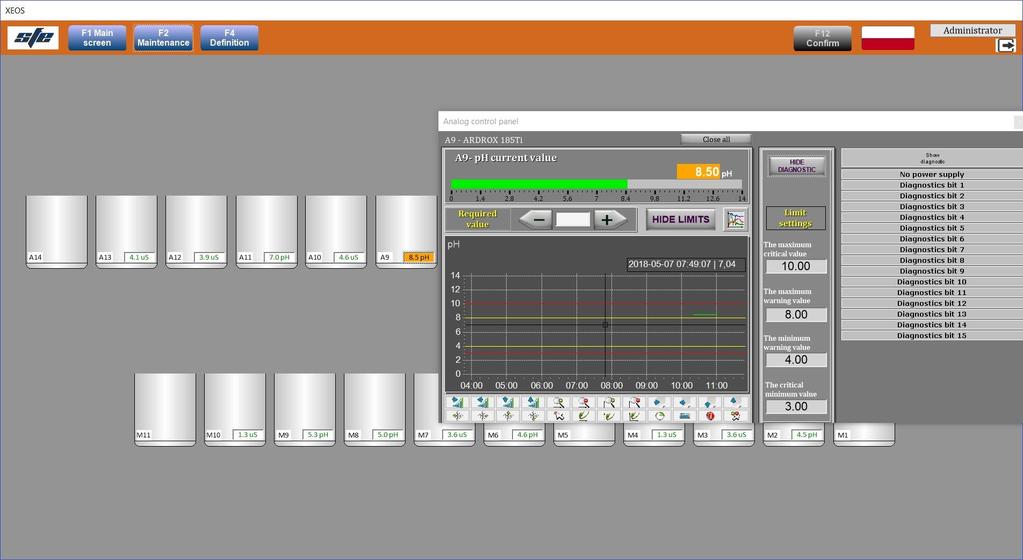This screenshot has width=1023, height=560.
Task: Select tank M11
Action: (x=164, y=409)
